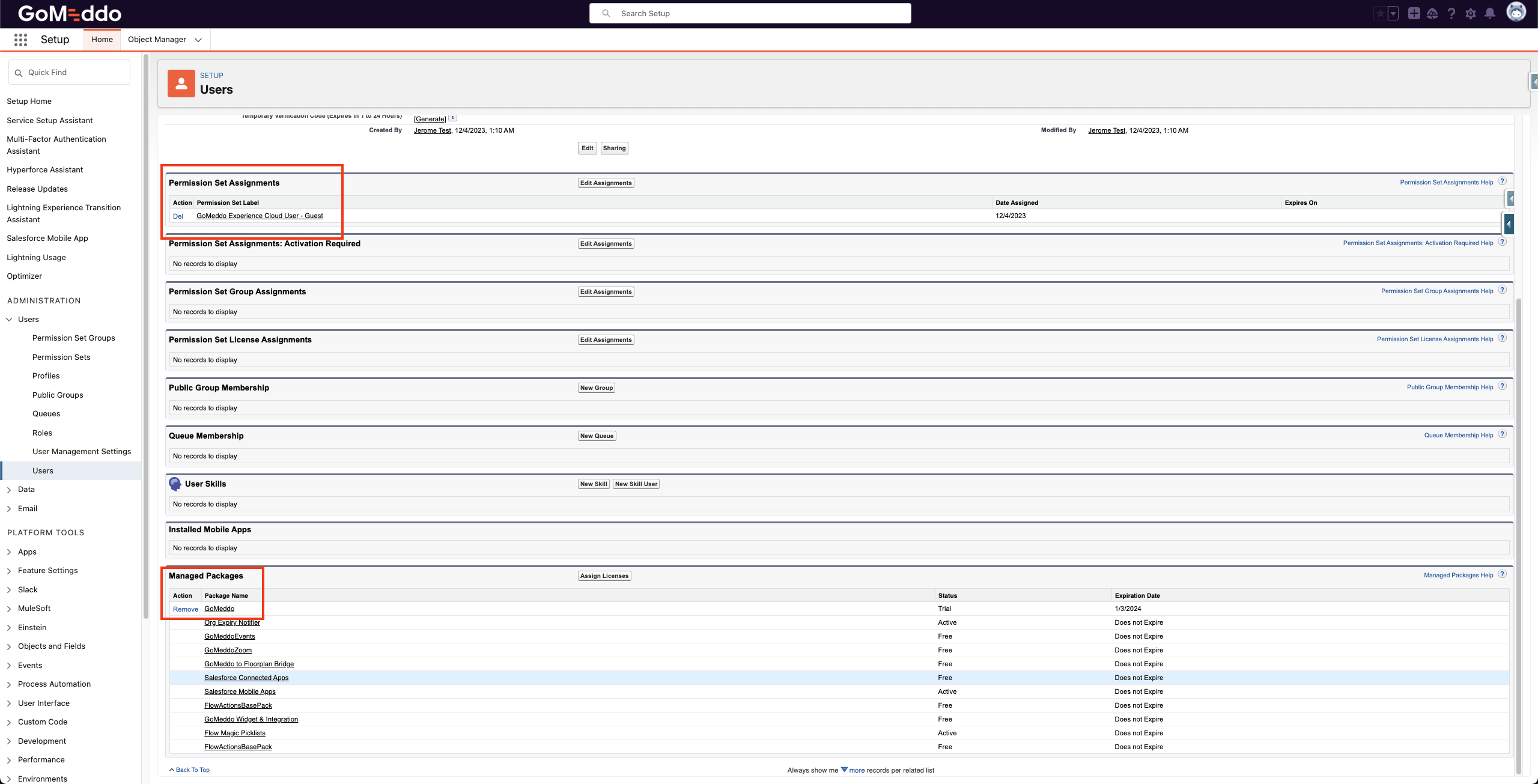Click the User Skills section icon
This screenshot has width=1538, height=784.
click(175, 484)
